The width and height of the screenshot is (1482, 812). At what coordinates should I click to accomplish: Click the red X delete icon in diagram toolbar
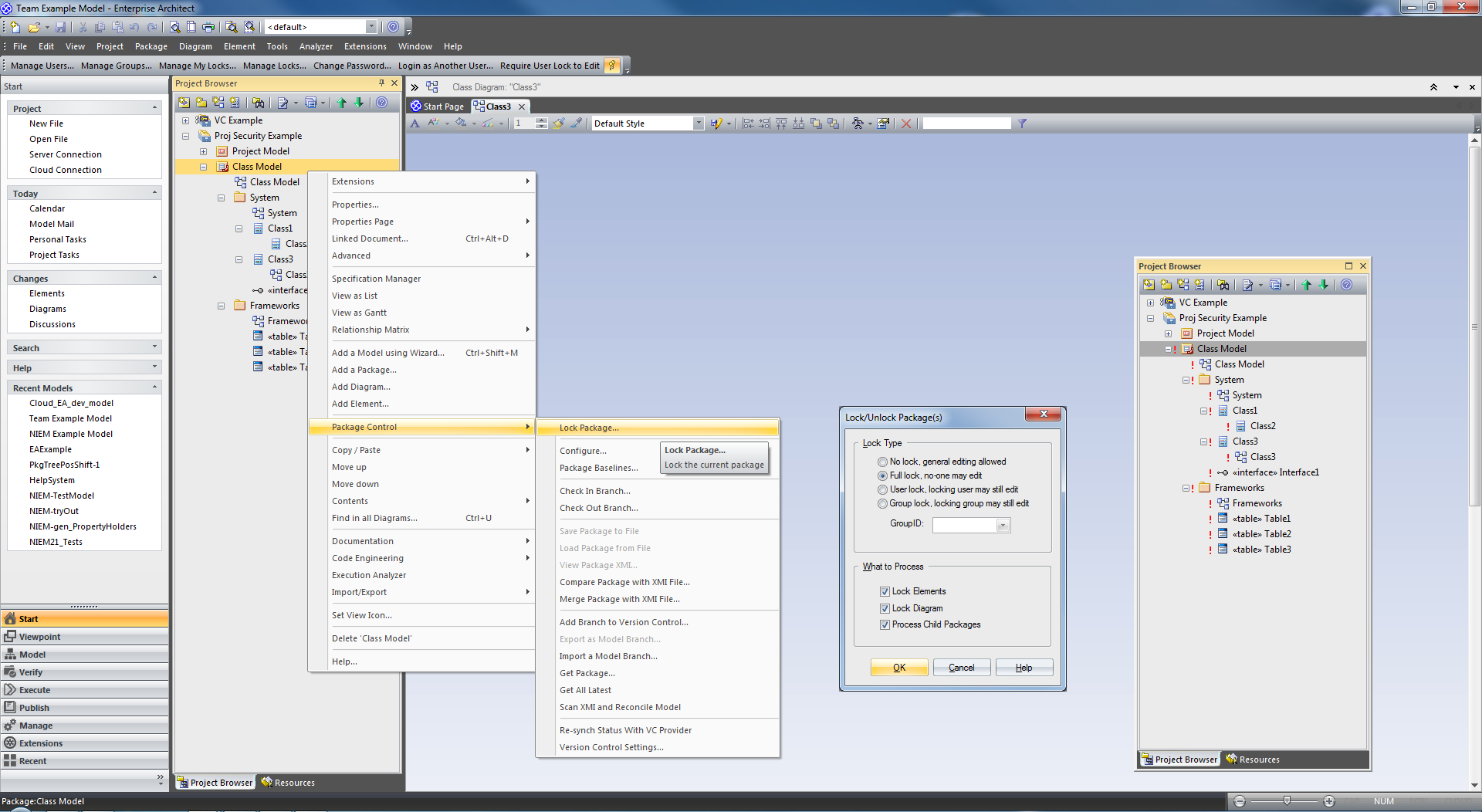[906, 123]
